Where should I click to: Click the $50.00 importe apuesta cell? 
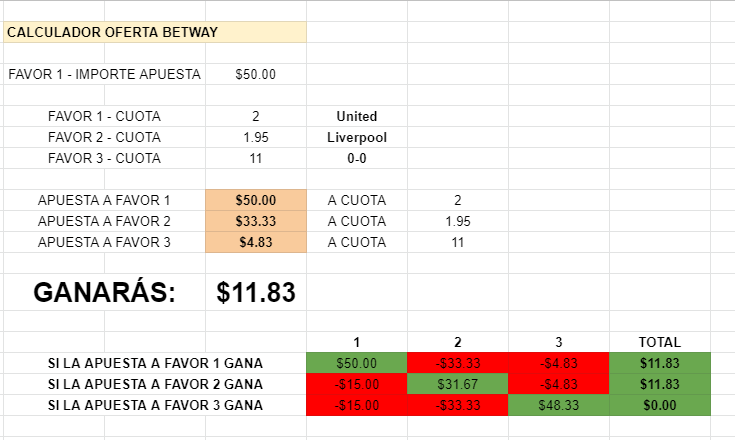click(256, 74)
